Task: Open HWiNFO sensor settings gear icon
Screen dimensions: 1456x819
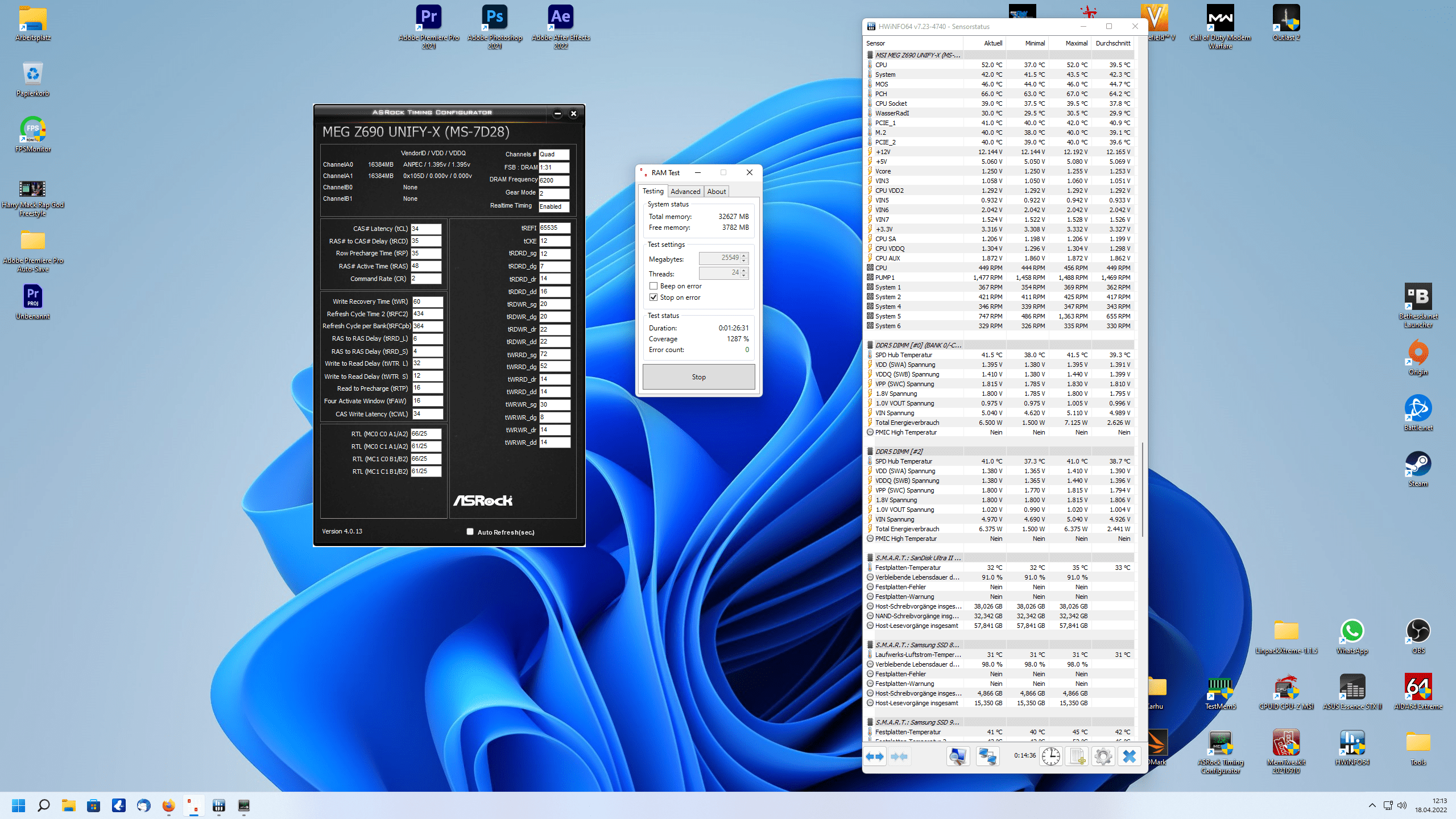Action: point(1103,756)
